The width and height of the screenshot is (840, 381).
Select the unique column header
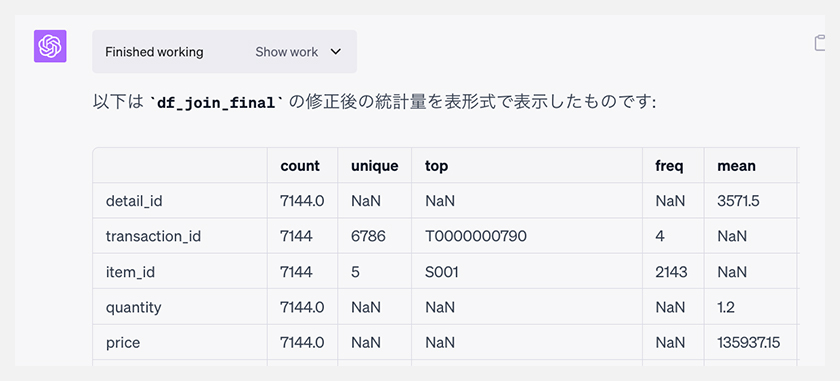tap(374, 166)
